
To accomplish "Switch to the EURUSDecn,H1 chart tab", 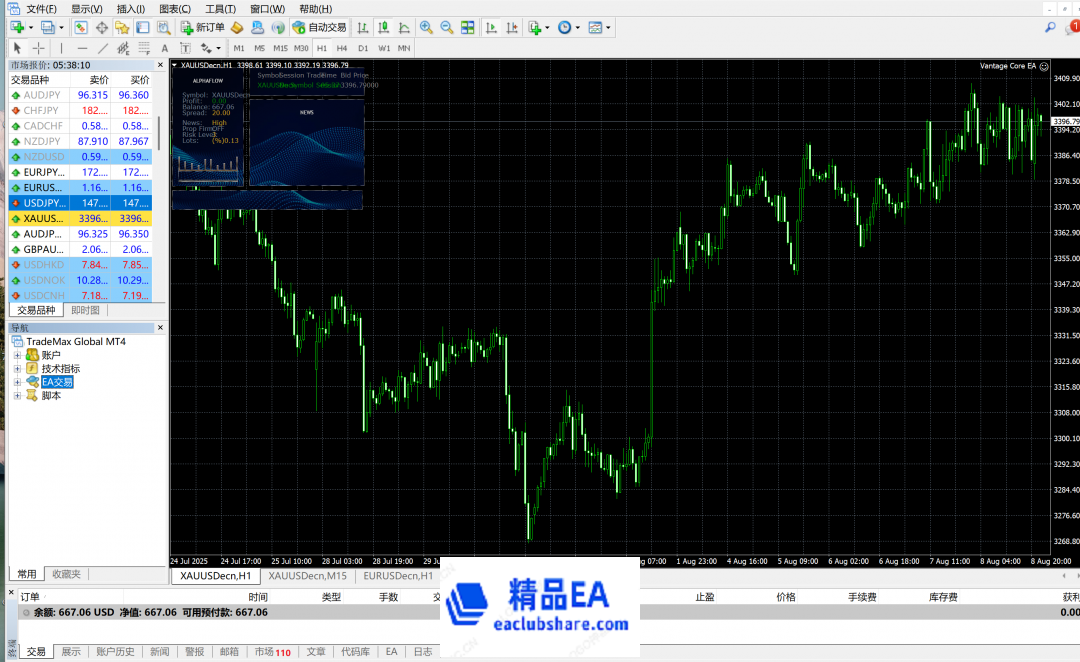I will 397,576.
